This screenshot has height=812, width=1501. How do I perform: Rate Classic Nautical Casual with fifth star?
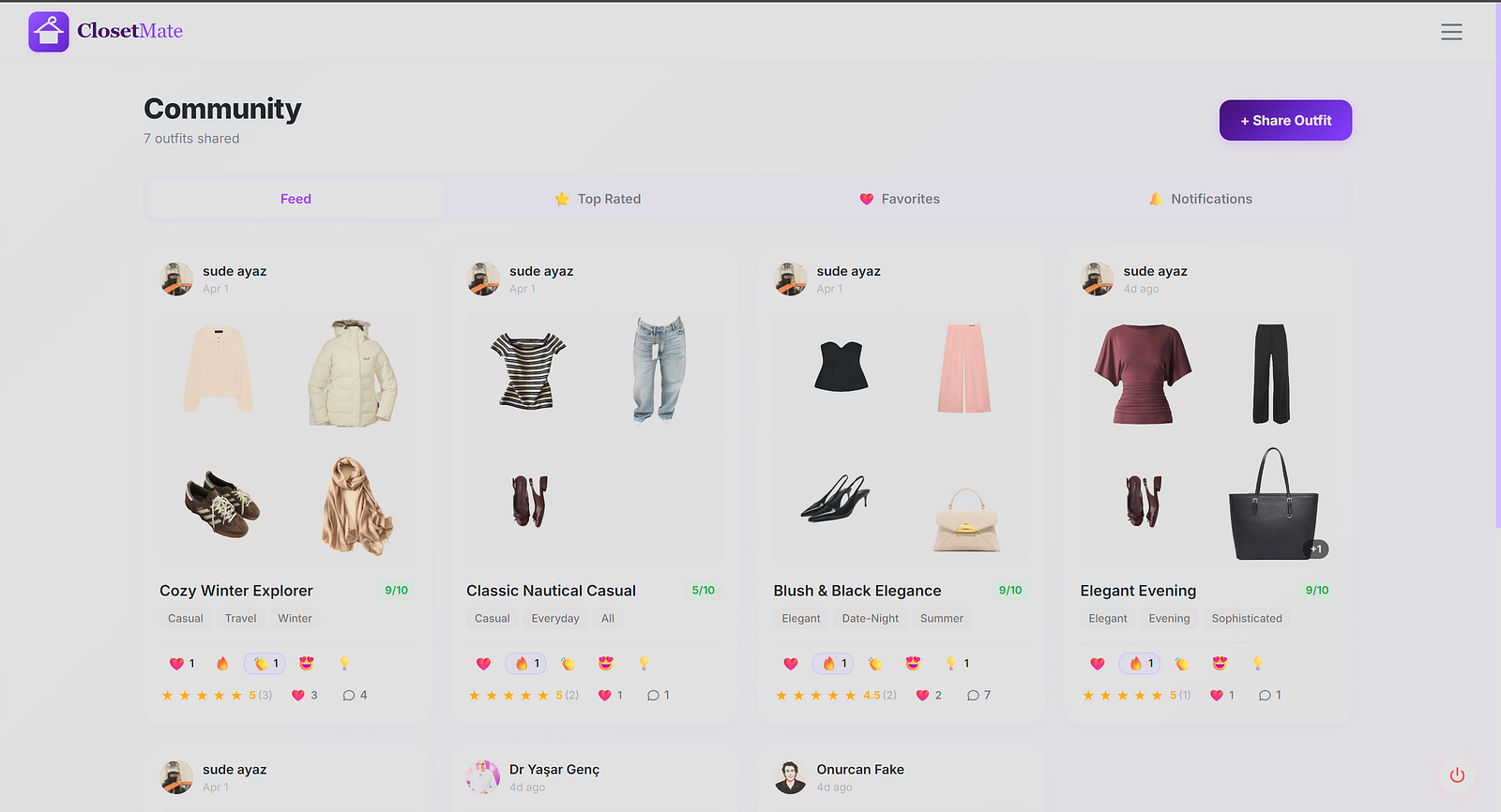[x=543, y=695]
